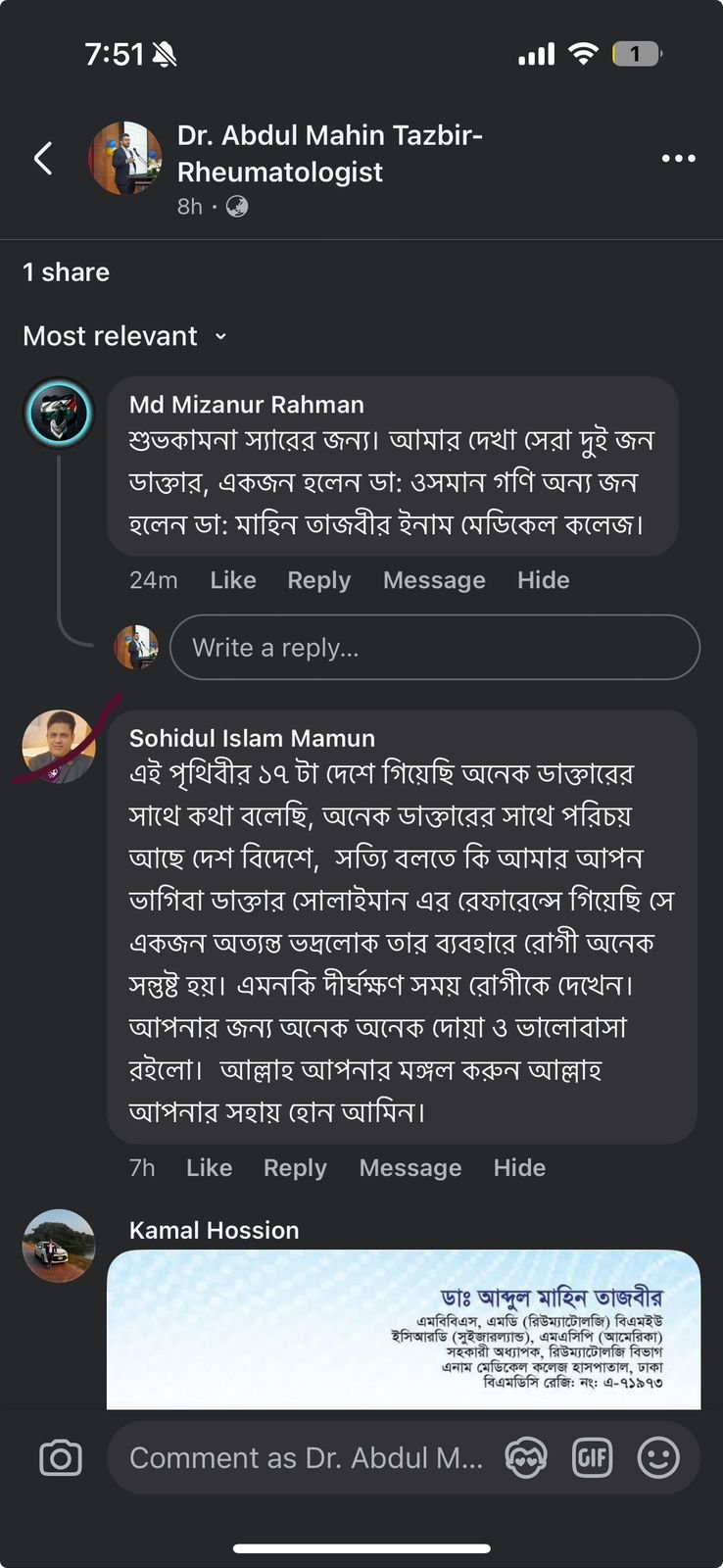Open Sohidul Islam Mamun's profile picture
The image size is (723, 1568).
pos(59,747)
